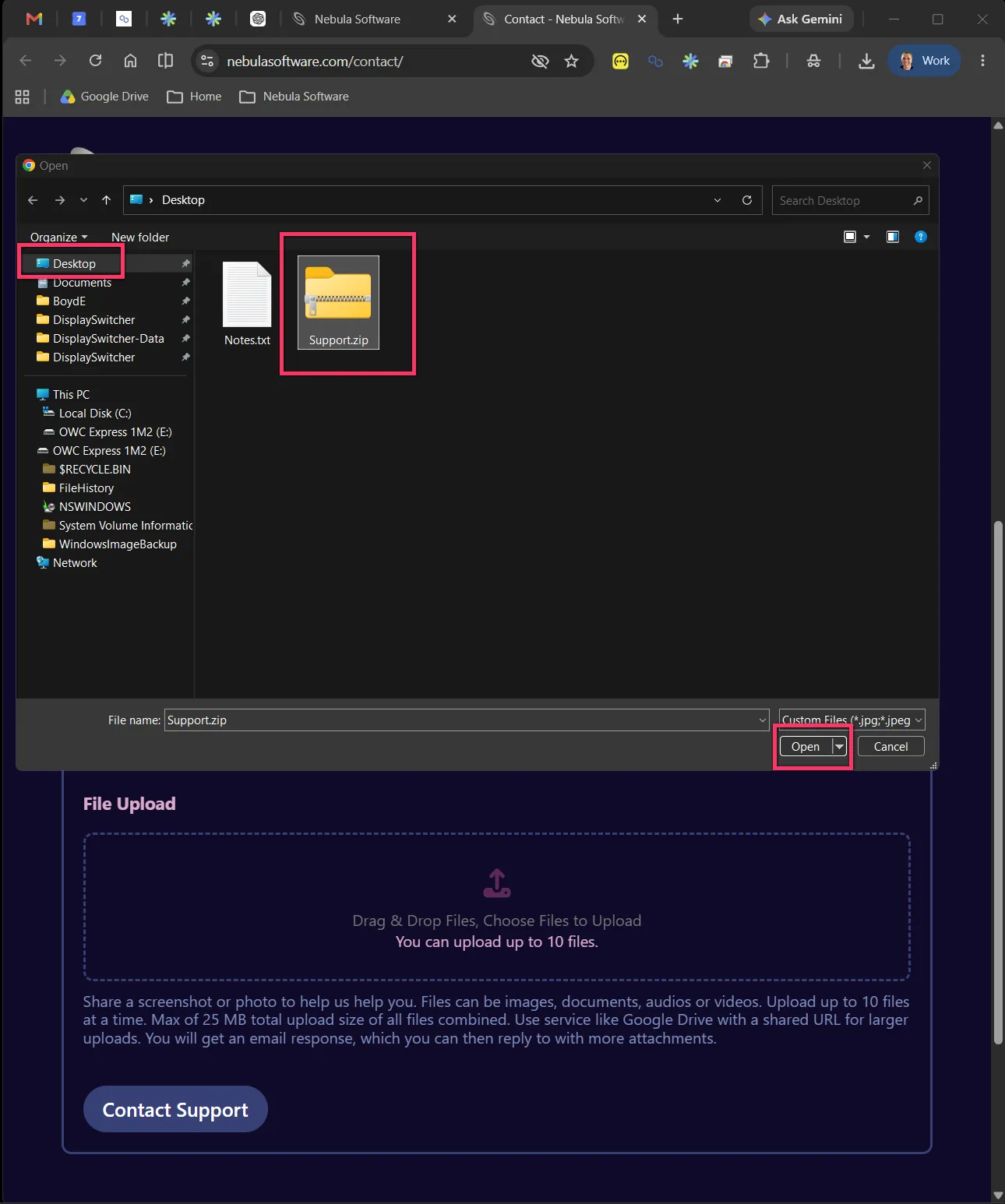Bookmark this page with the star icon
1005x1204 pixels.
[x=571, y=61]
